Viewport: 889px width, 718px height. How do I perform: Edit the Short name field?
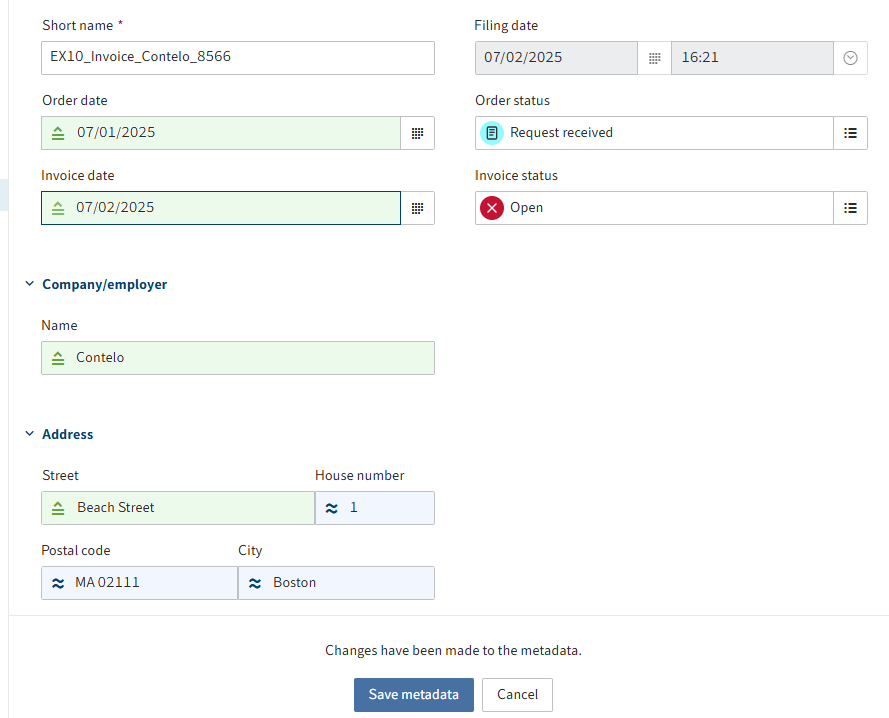click(238, 58)
